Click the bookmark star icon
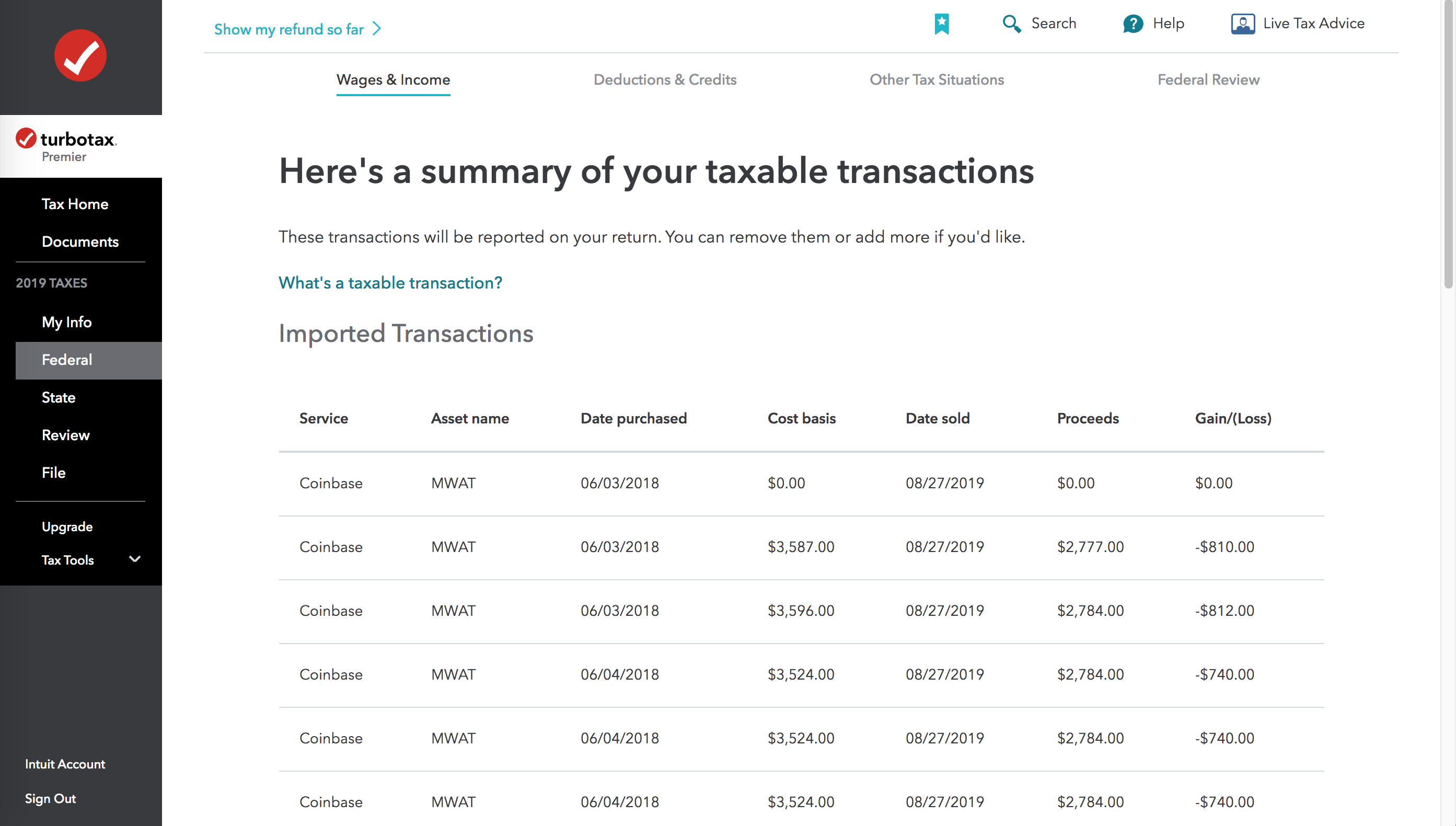 click(942, 24)
